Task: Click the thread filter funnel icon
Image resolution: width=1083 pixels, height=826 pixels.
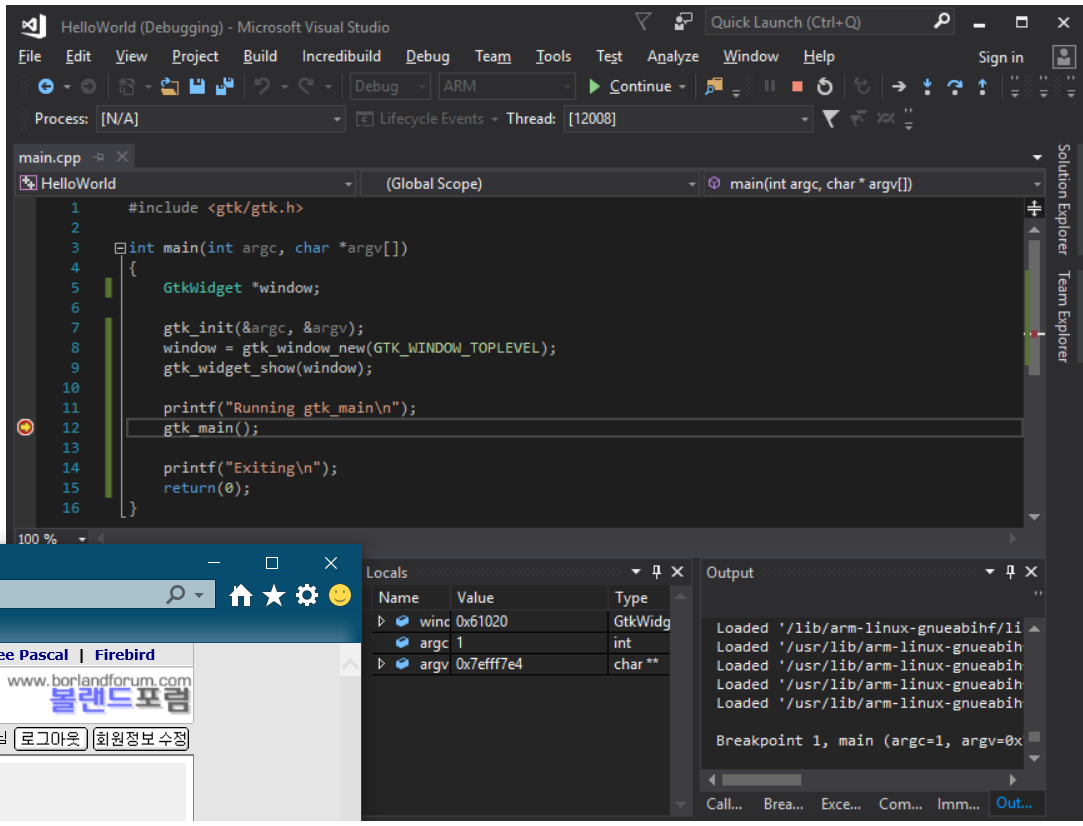Action: pos(830,119)
